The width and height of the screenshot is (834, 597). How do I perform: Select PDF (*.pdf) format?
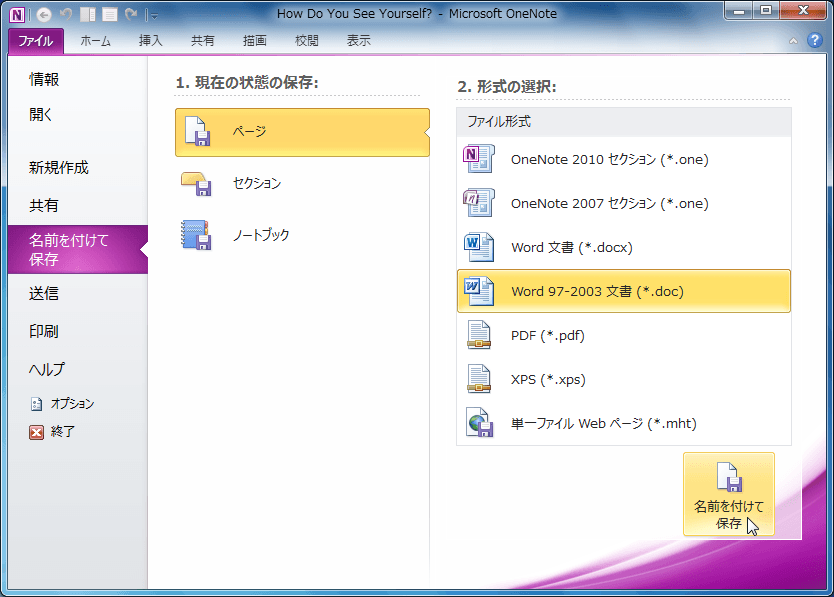coord(624,335)
